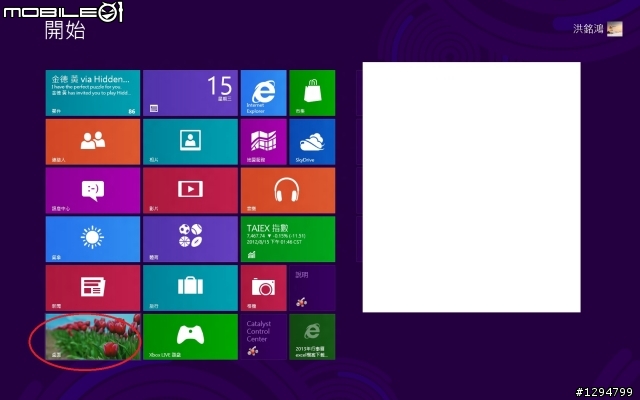Screen dimensions: 640x400
Task: Open the Messaging tile with smiley bubble
Action: point(93,190)
